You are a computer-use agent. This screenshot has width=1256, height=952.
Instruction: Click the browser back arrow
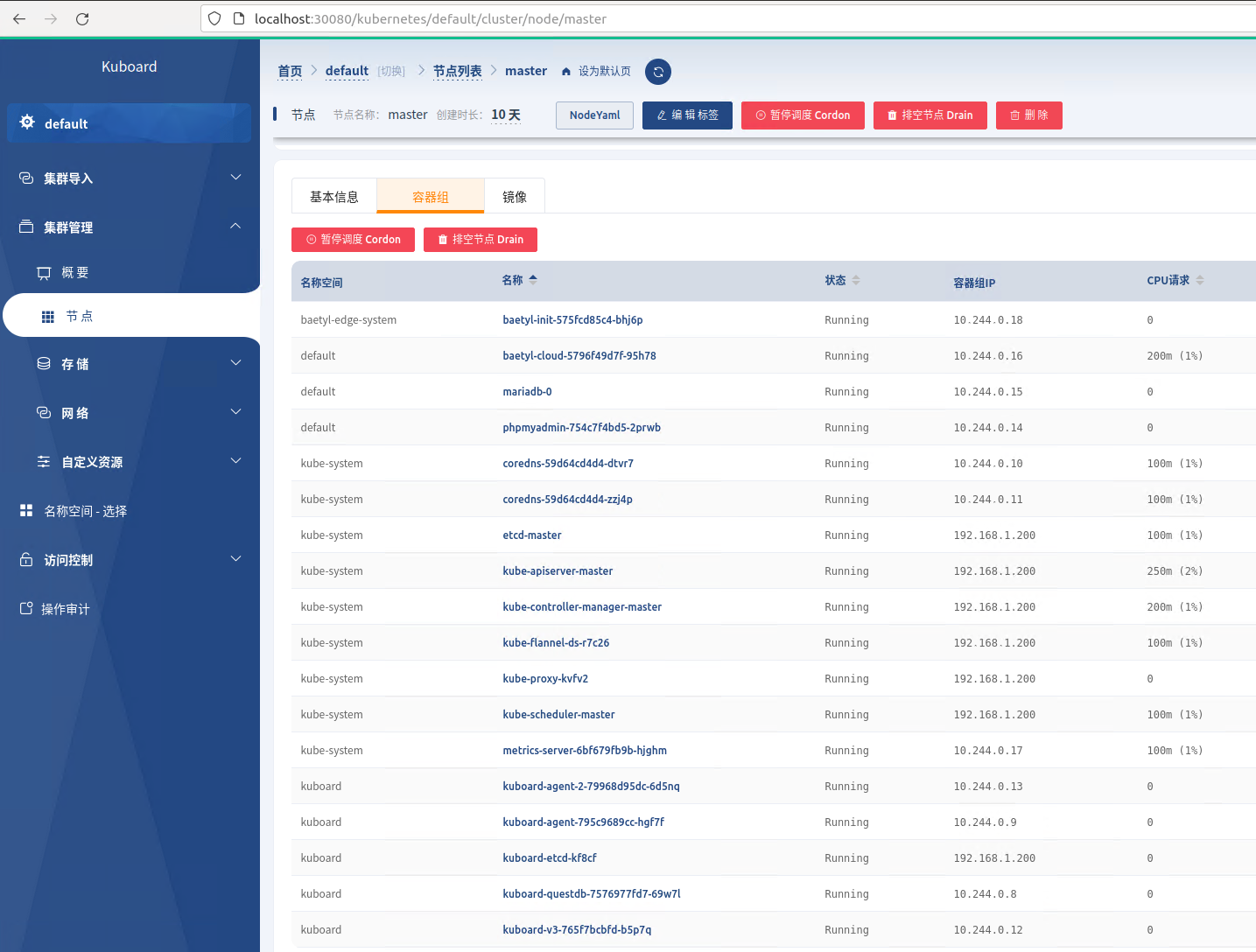pyautogui.click(x=19, y=18)
